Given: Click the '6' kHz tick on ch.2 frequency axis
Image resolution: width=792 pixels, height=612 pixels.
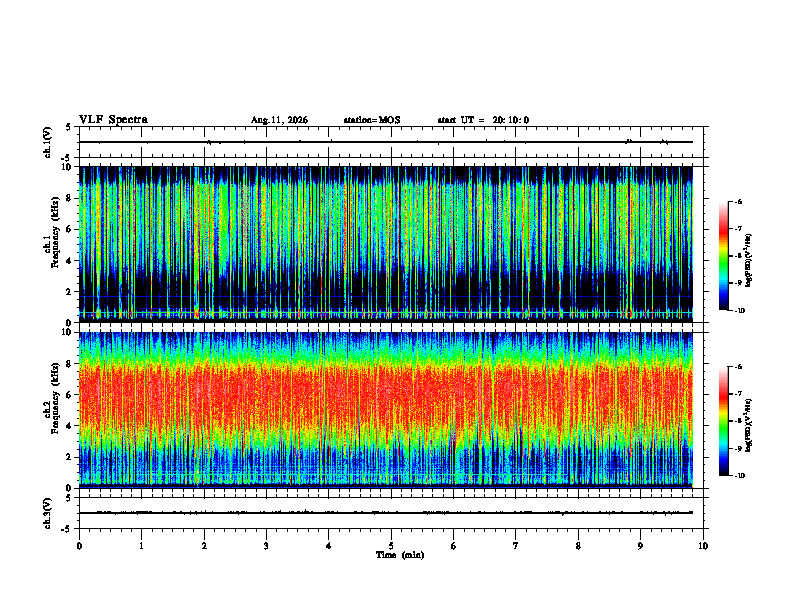Looking at the screenshot, I should [71, 395].
